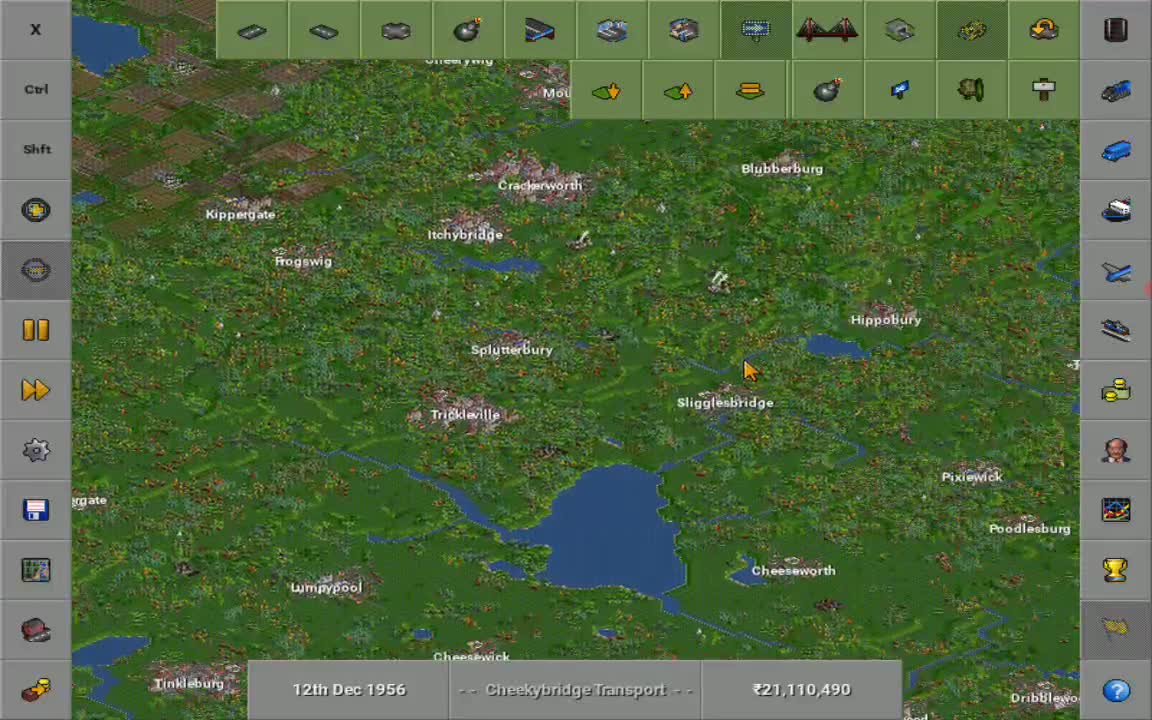Open the world map menu
The image size is (1152, 720).
[35, 570]
